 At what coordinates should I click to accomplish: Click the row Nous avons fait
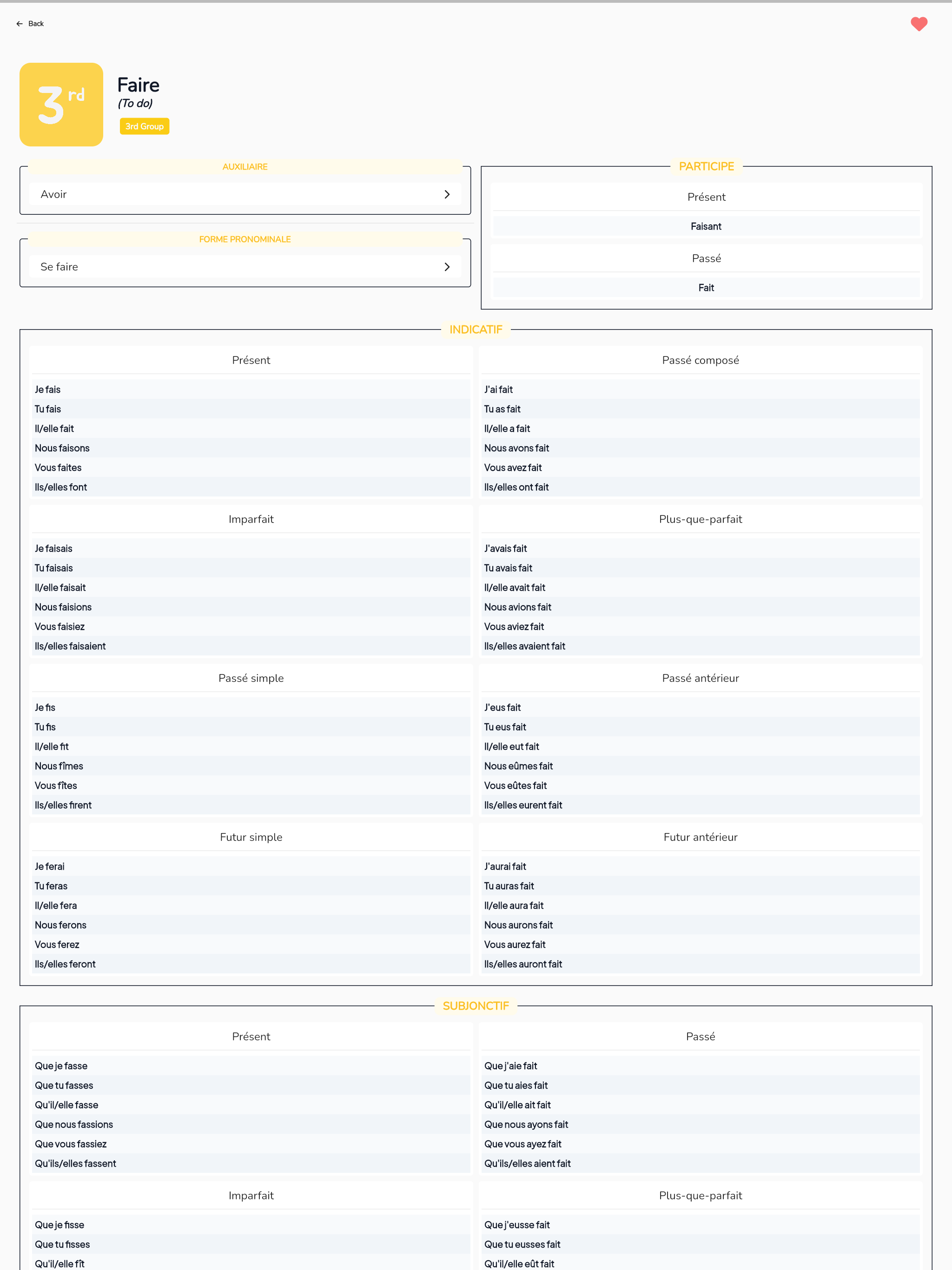pos(701,448)
